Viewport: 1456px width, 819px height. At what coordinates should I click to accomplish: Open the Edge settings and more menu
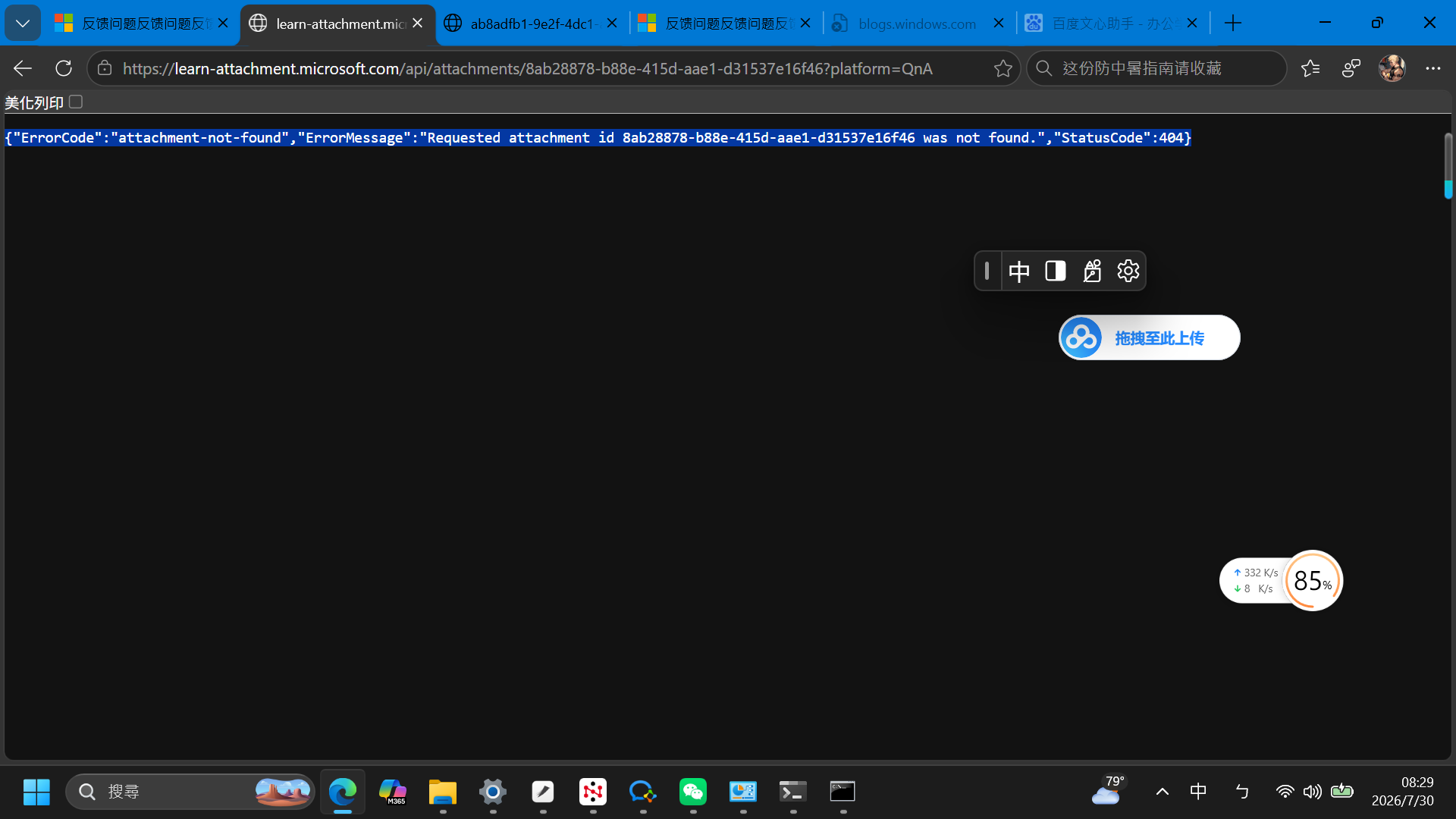tap(1432, 68)
